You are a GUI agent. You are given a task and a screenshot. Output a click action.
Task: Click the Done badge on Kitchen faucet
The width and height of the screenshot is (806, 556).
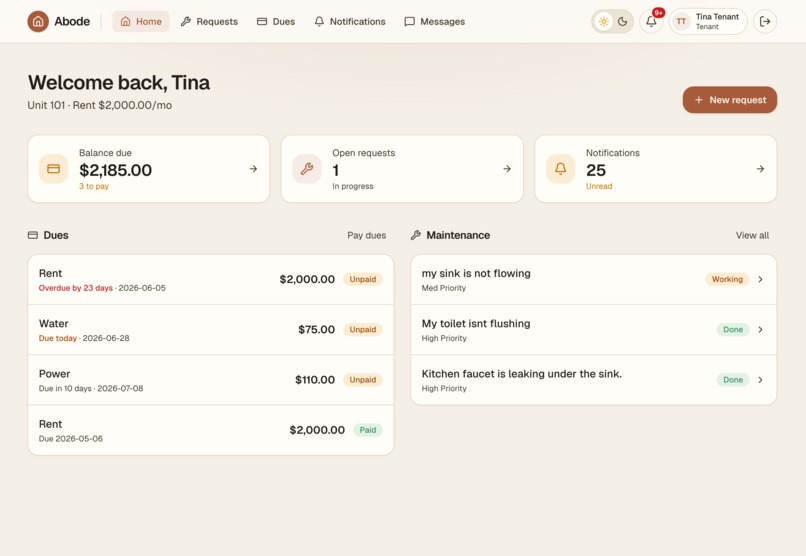click(x=733, y=380)
